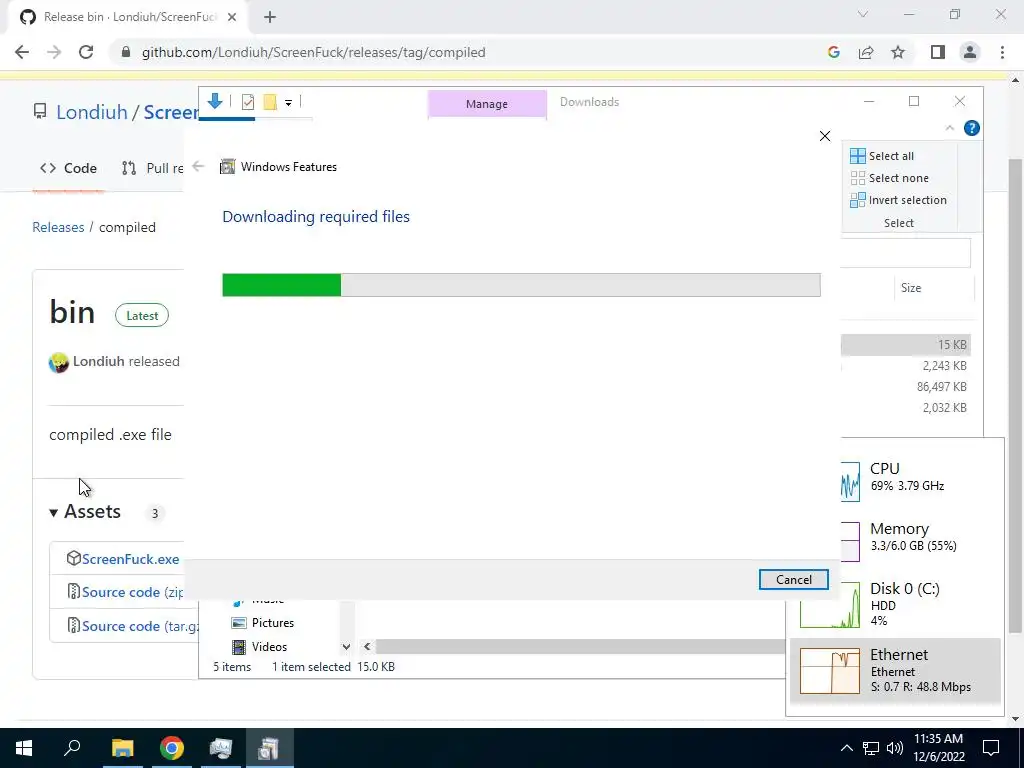Open Chrome profile avatar menu
This screenshot has width=1024, height=768.
click(970, 52)
